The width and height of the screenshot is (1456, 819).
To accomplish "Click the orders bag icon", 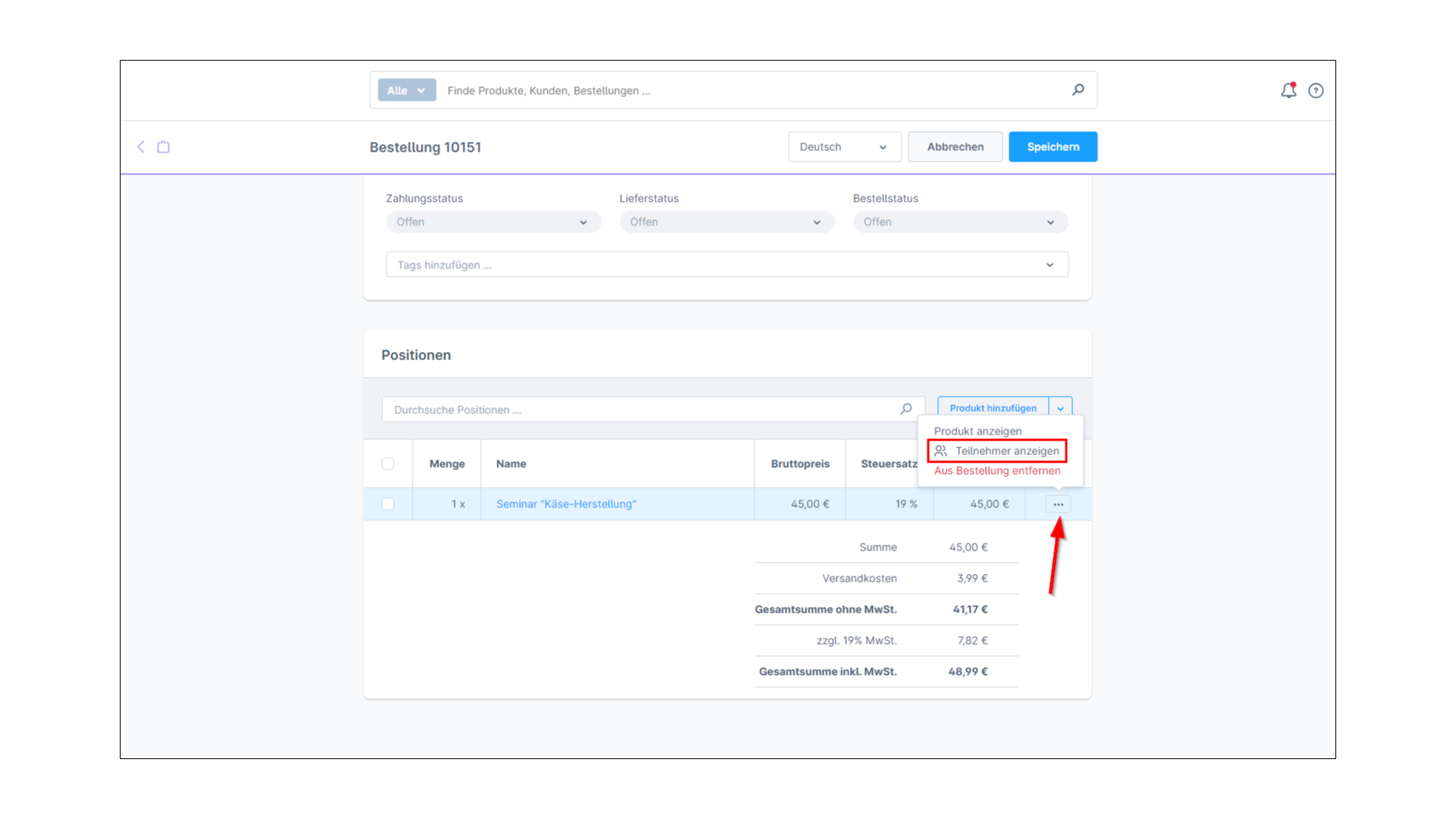I will click(x=163, y=146).
